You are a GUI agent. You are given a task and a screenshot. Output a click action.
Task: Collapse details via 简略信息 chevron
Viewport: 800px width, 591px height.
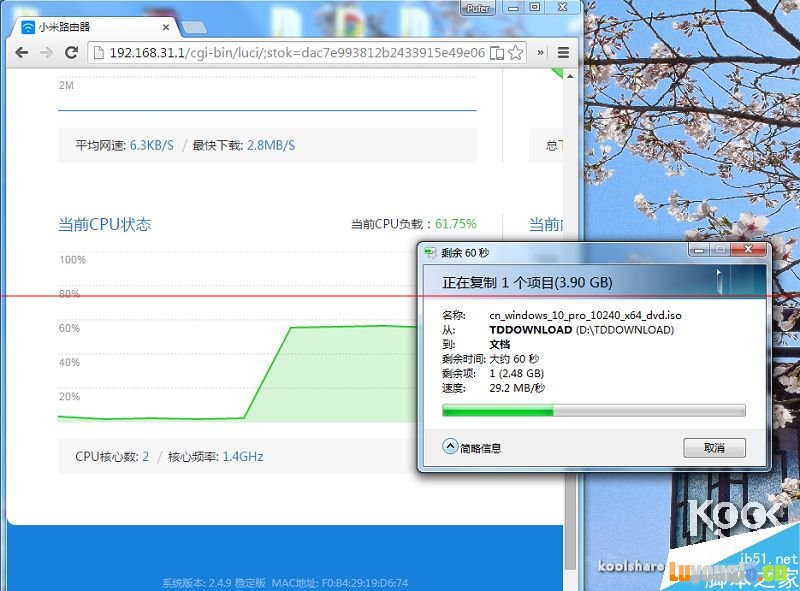click(x=449, y=447)
